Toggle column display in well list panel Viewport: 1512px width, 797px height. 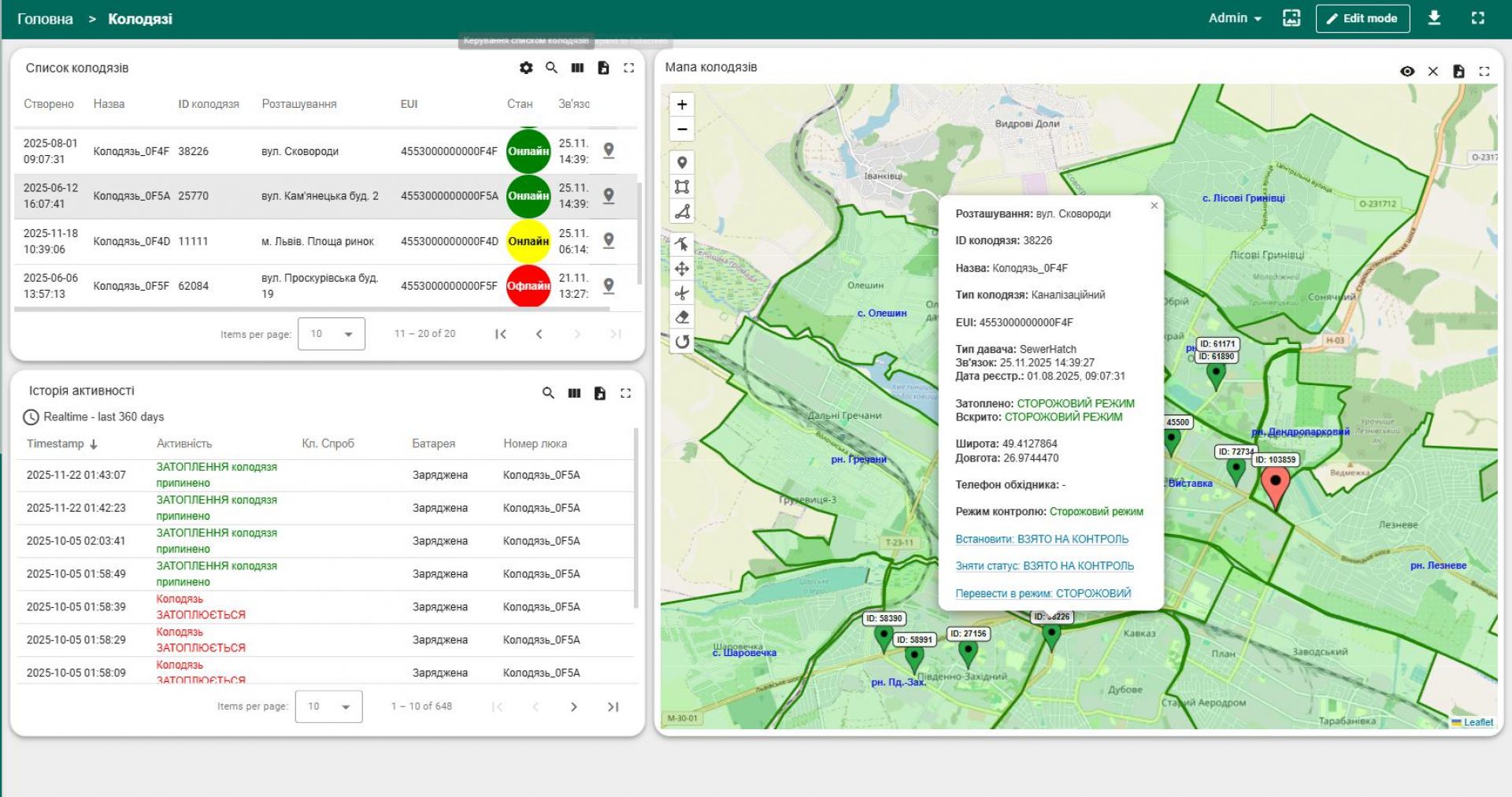click(577, 68)
